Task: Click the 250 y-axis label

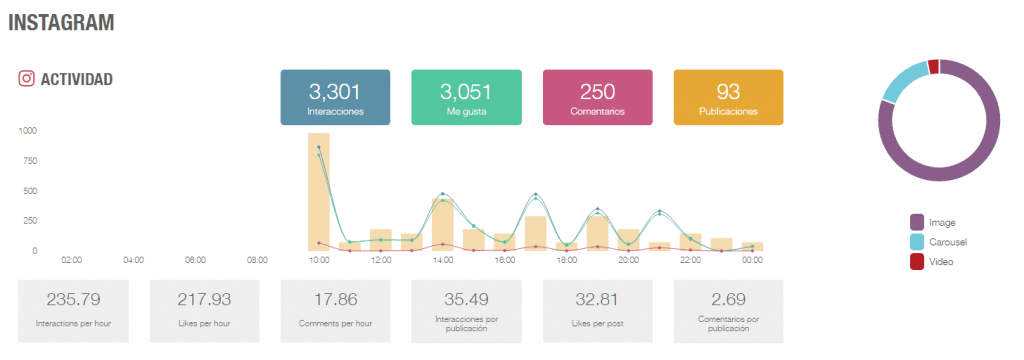Action: (x=31, y=221)
